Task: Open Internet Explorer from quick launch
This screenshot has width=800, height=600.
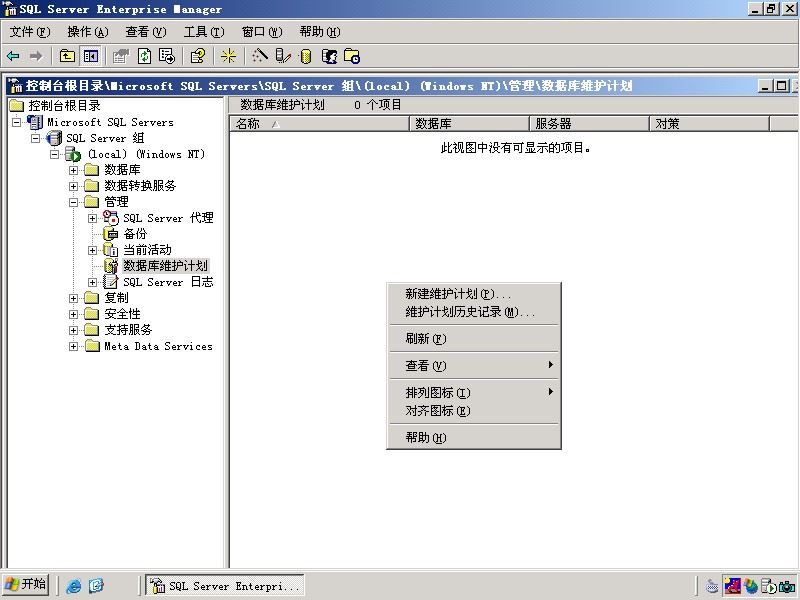Action: pos(73,586)
